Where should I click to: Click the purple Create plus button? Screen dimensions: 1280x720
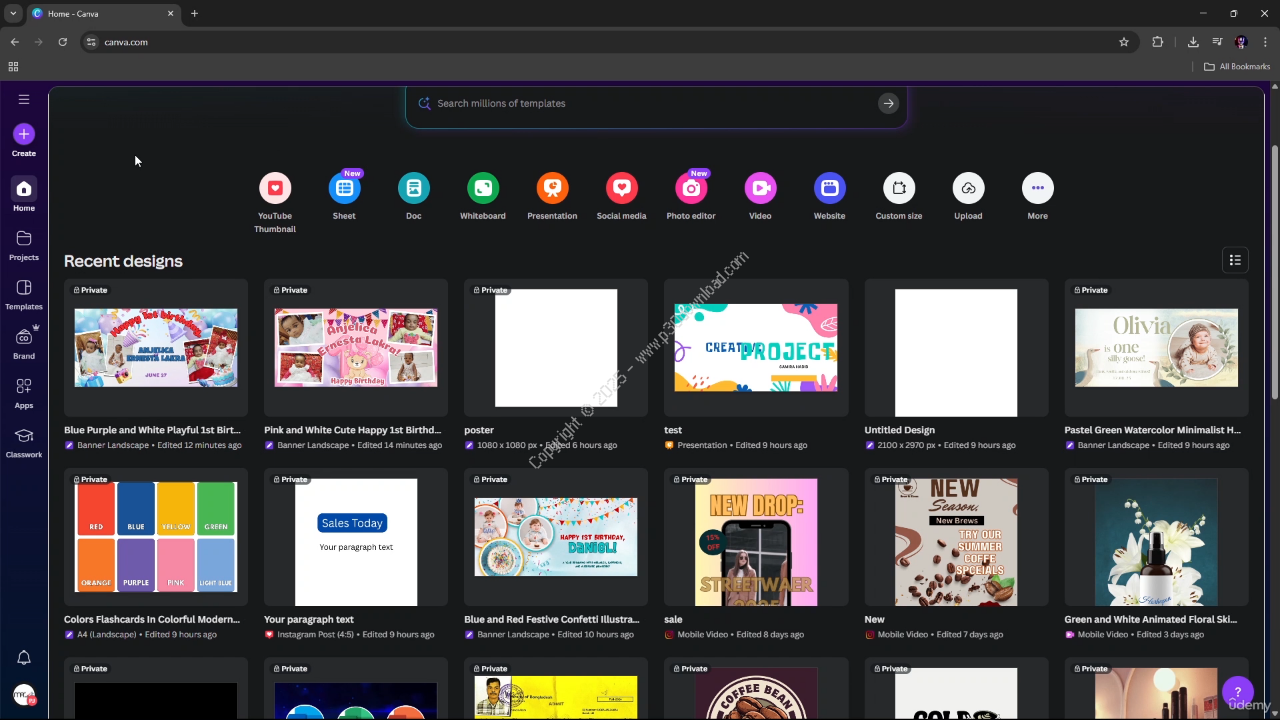point(24,134)
